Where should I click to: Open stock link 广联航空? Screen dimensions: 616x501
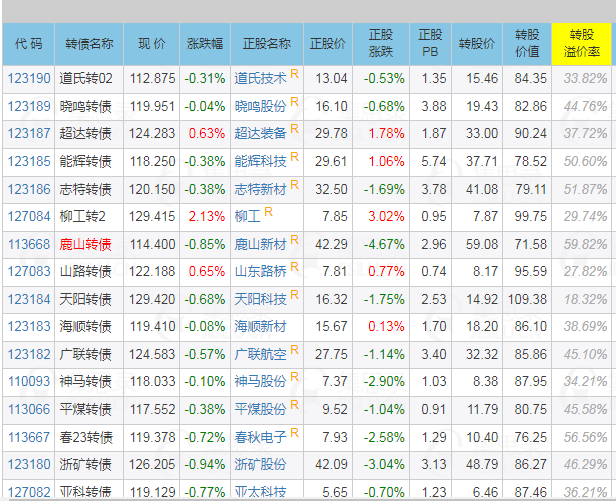[x=260, y=354]
